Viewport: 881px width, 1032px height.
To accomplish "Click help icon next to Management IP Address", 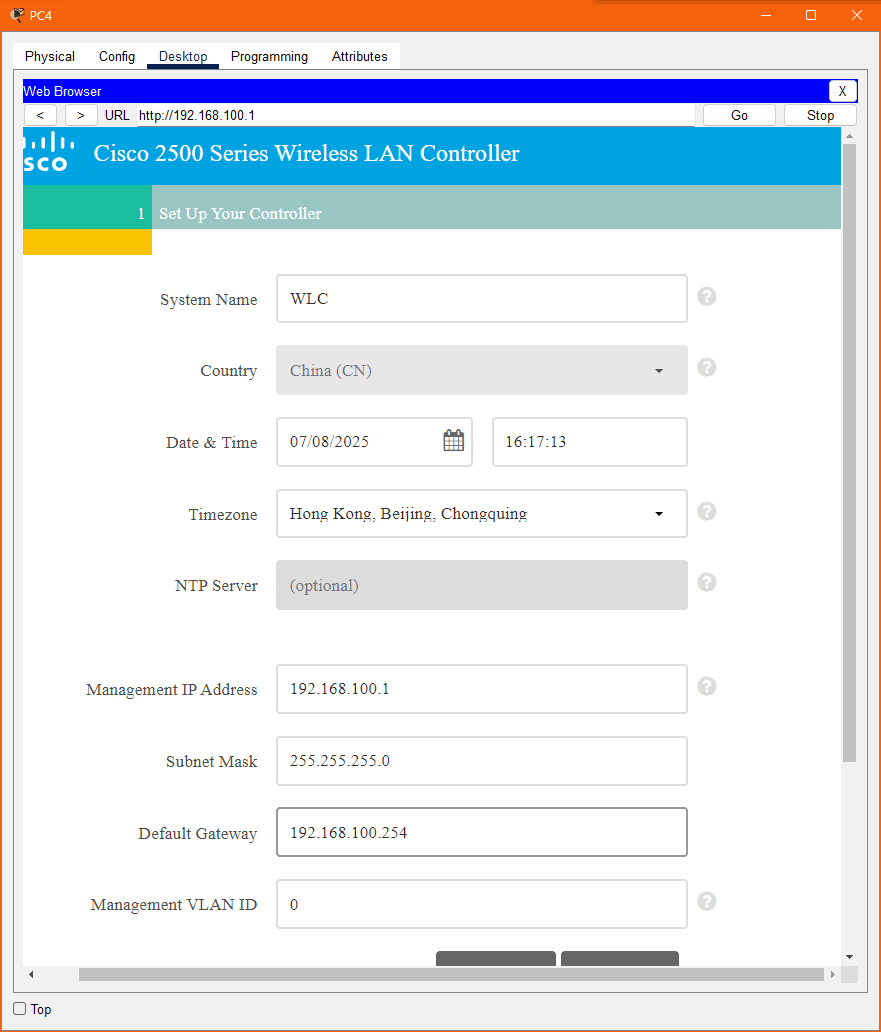I will point(707,686).
